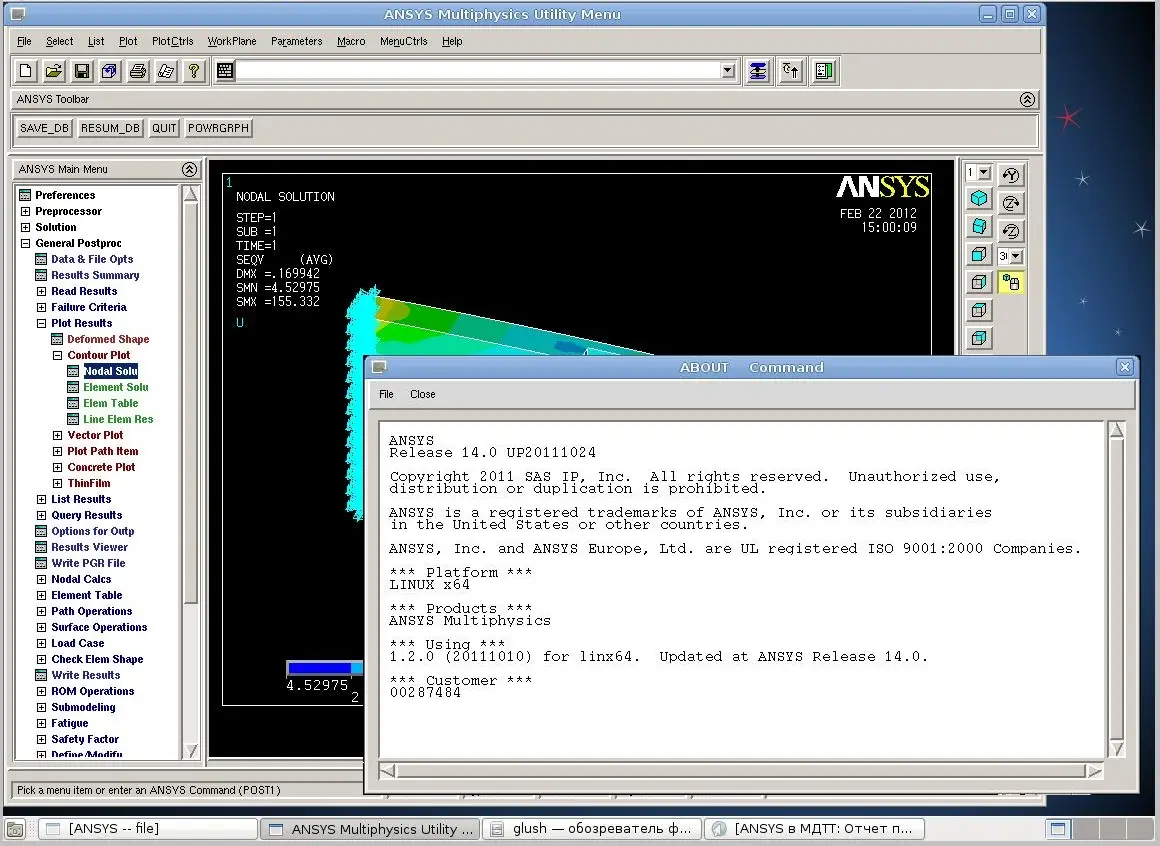Image resolution: width=1160 pixels, height=846 pixels.
Task: Click the Report Generator icon
Action: (166, 71)
